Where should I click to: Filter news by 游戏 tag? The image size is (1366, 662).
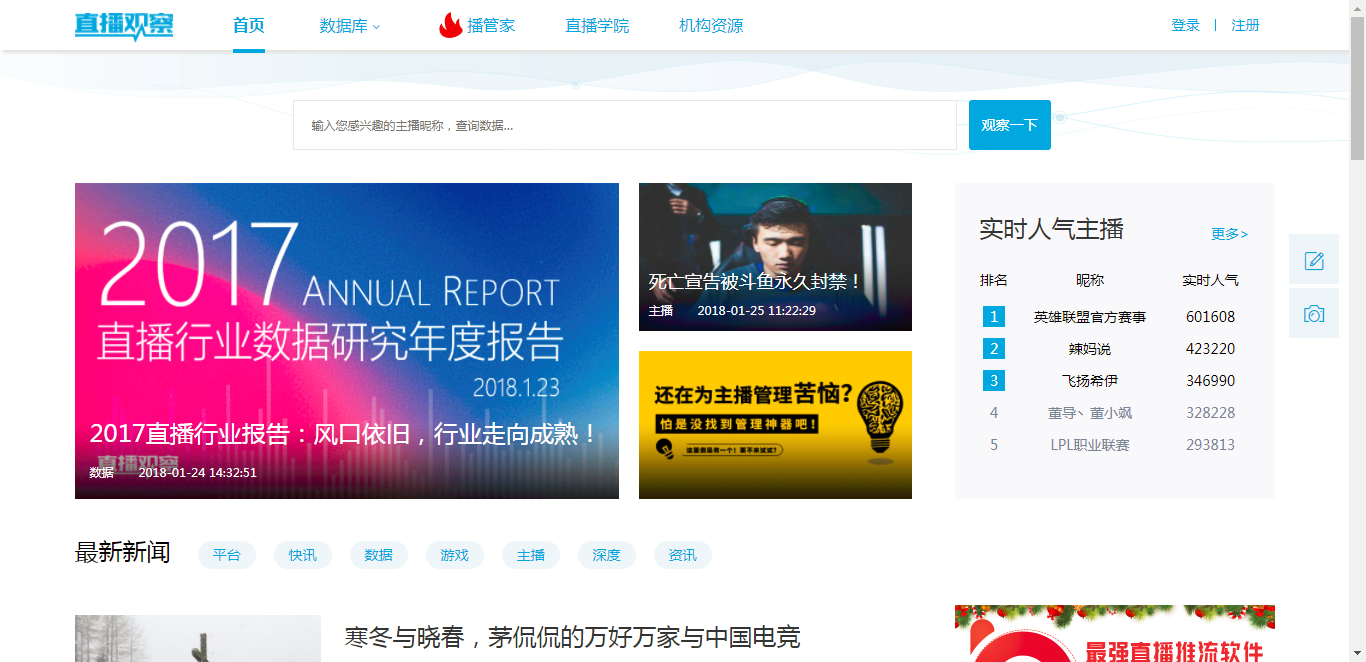point(455,555)
